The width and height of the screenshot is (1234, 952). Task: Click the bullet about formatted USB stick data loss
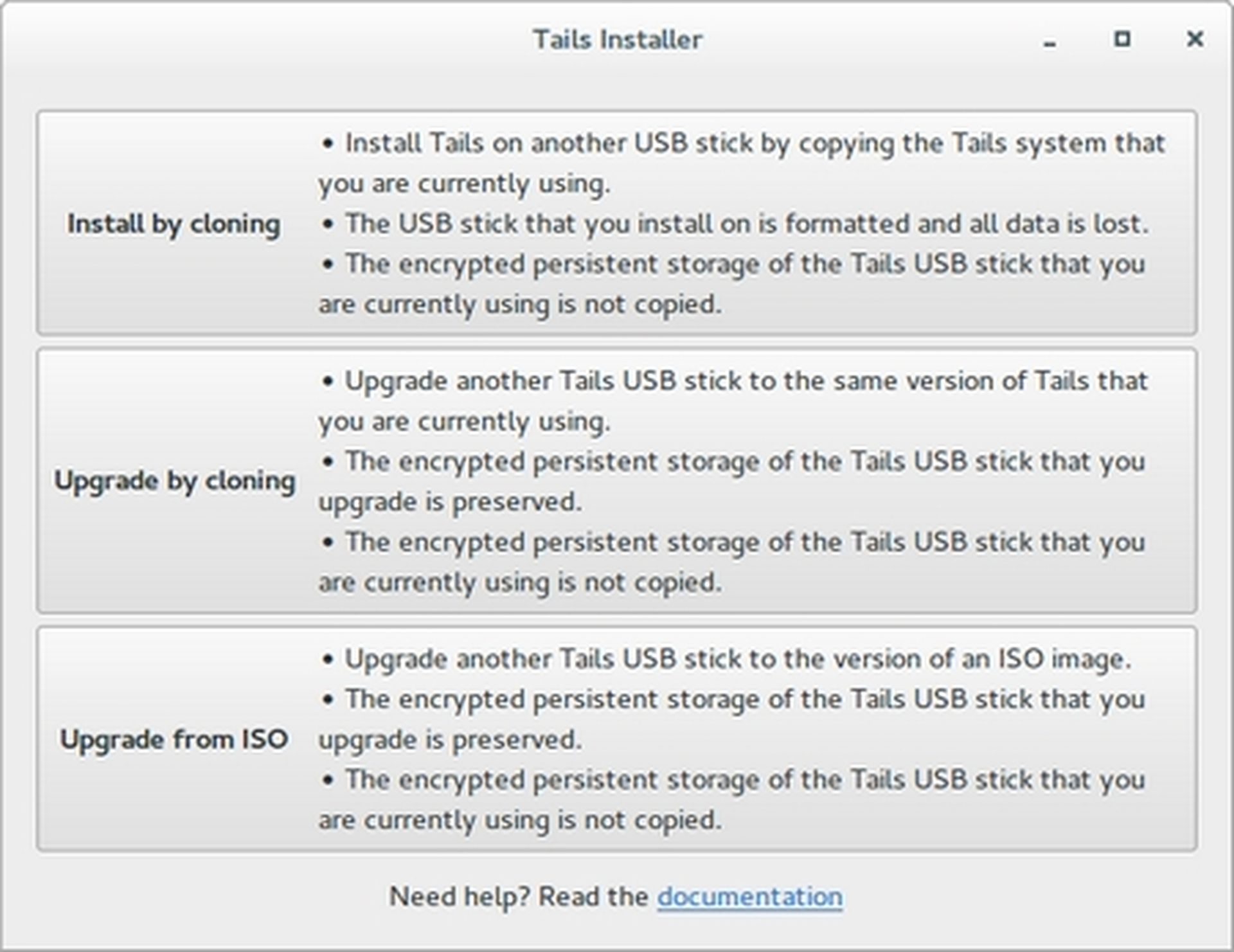pyautogui.click(x=739, y=224)
